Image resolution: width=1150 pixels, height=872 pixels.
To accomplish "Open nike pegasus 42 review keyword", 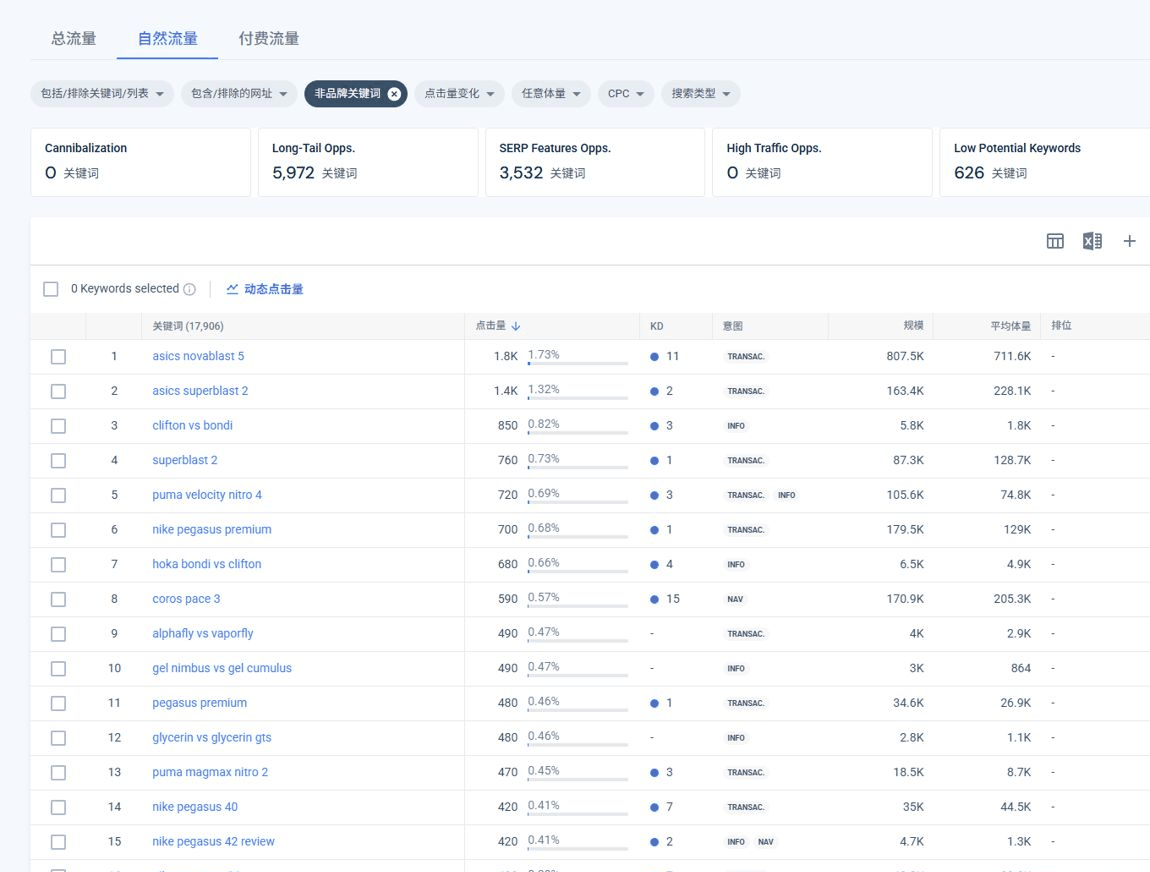I will [x=213, y=841].
